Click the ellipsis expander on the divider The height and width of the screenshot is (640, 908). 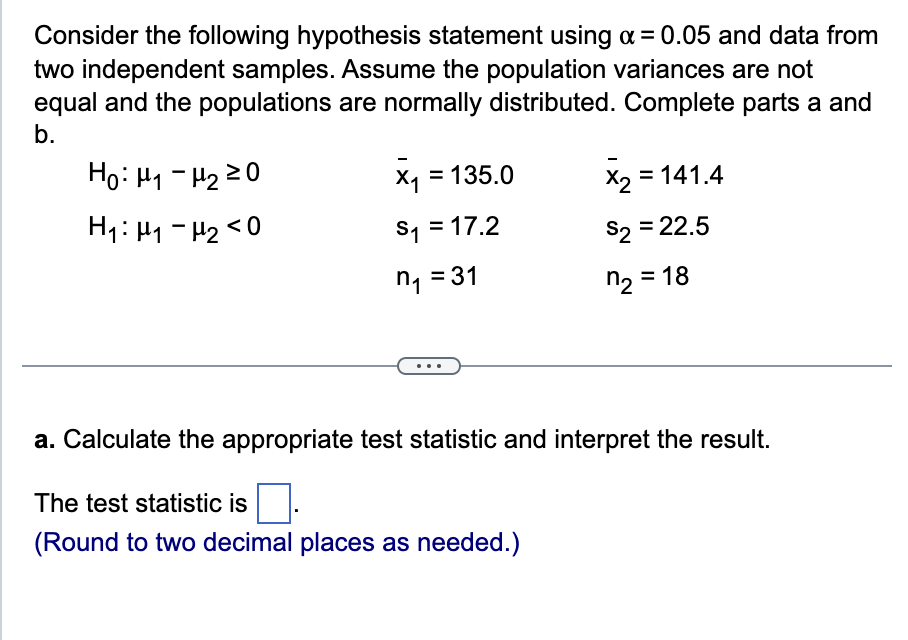430,367
